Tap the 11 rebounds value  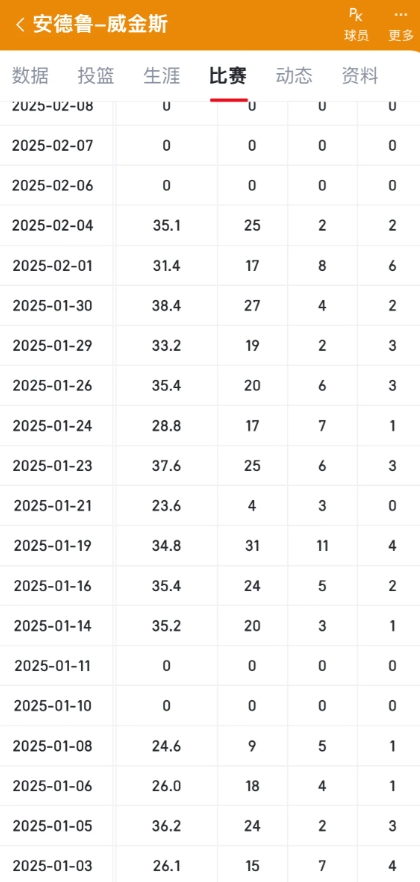pyautogui.click(x=322, y=546)
